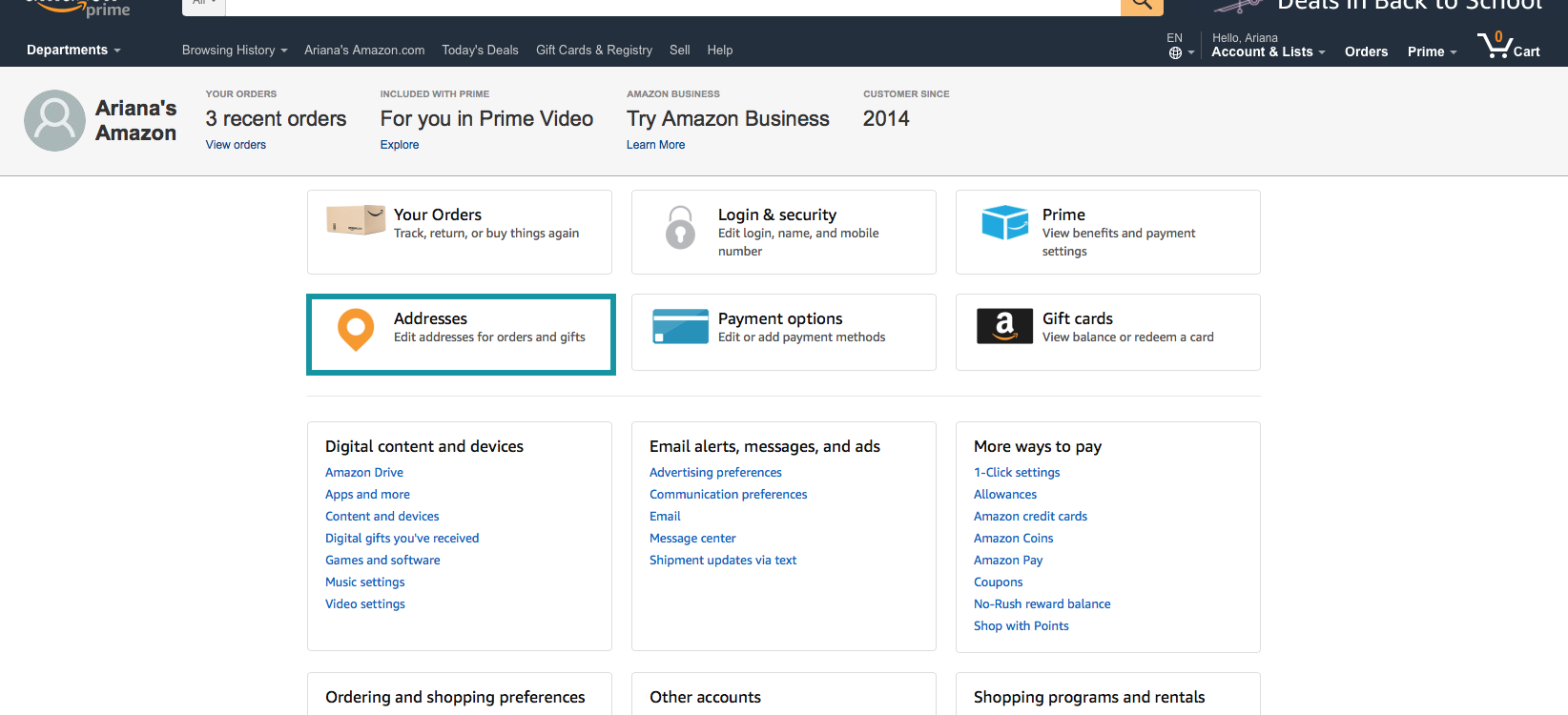Click the orange search magnifier button

point(1142,6)
